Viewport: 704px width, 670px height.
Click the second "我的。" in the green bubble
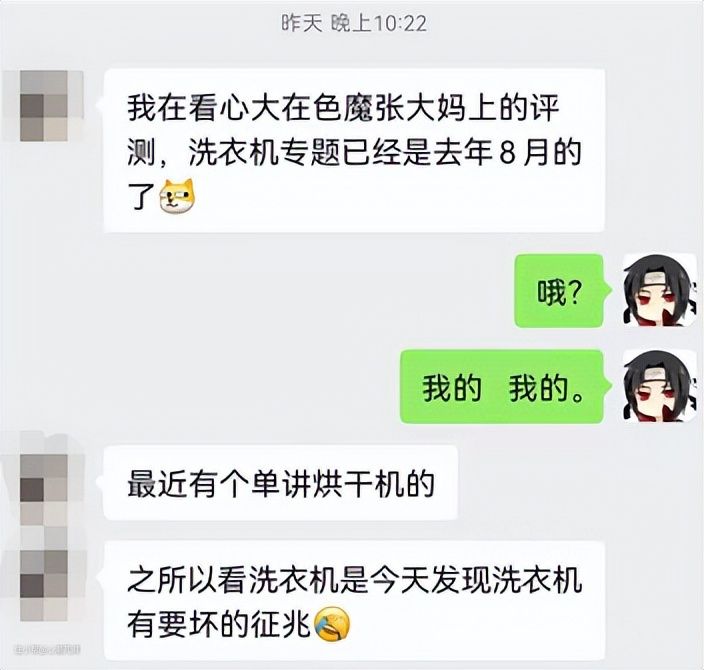point(546,388)
